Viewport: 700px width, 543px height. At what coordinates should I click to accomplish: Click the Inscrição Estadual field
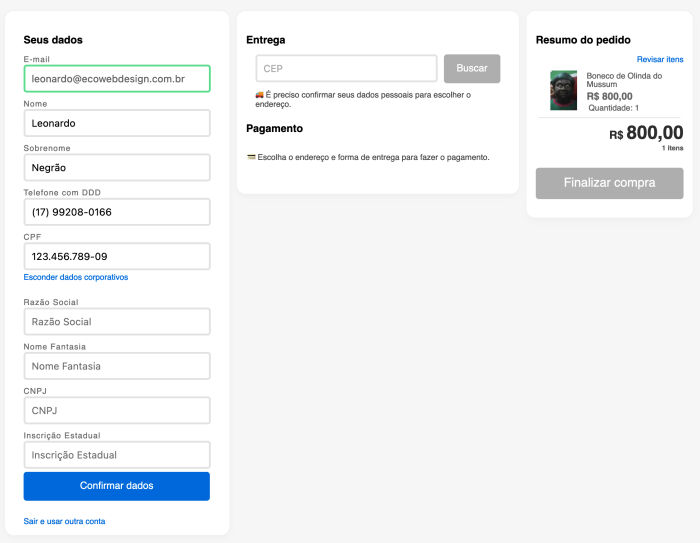tap(116, 455)
